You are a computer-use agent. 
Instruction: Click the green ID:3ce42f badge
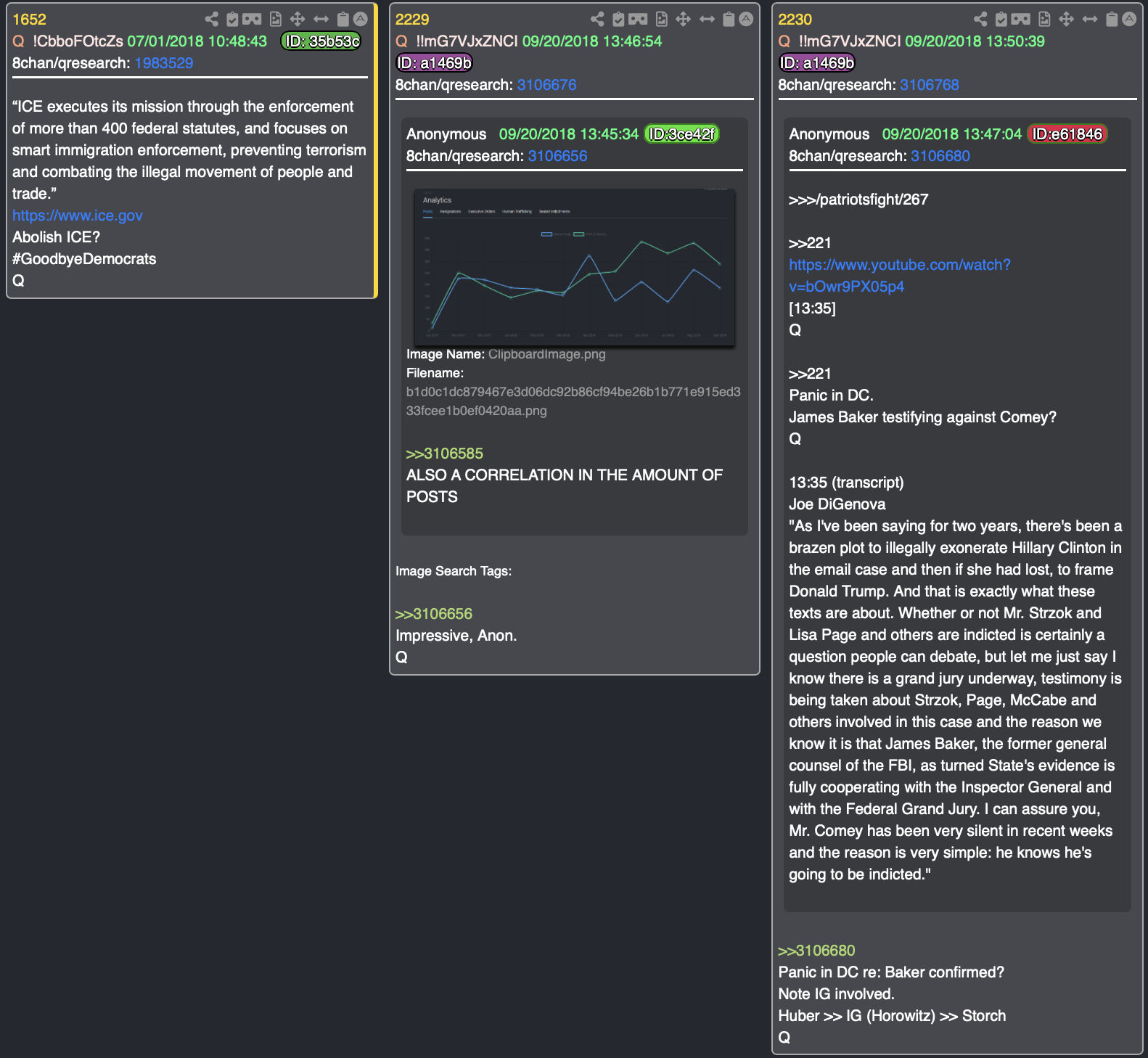[x=681, y=134]
